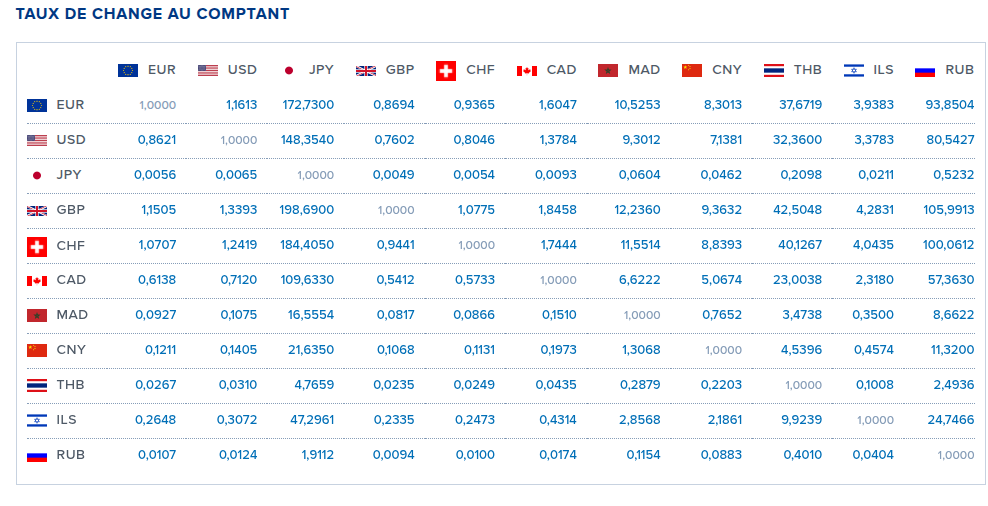Viewport: 988px width, 506px height.
Task: Click the Swiss flag in column header
Action: pos(446,70)
